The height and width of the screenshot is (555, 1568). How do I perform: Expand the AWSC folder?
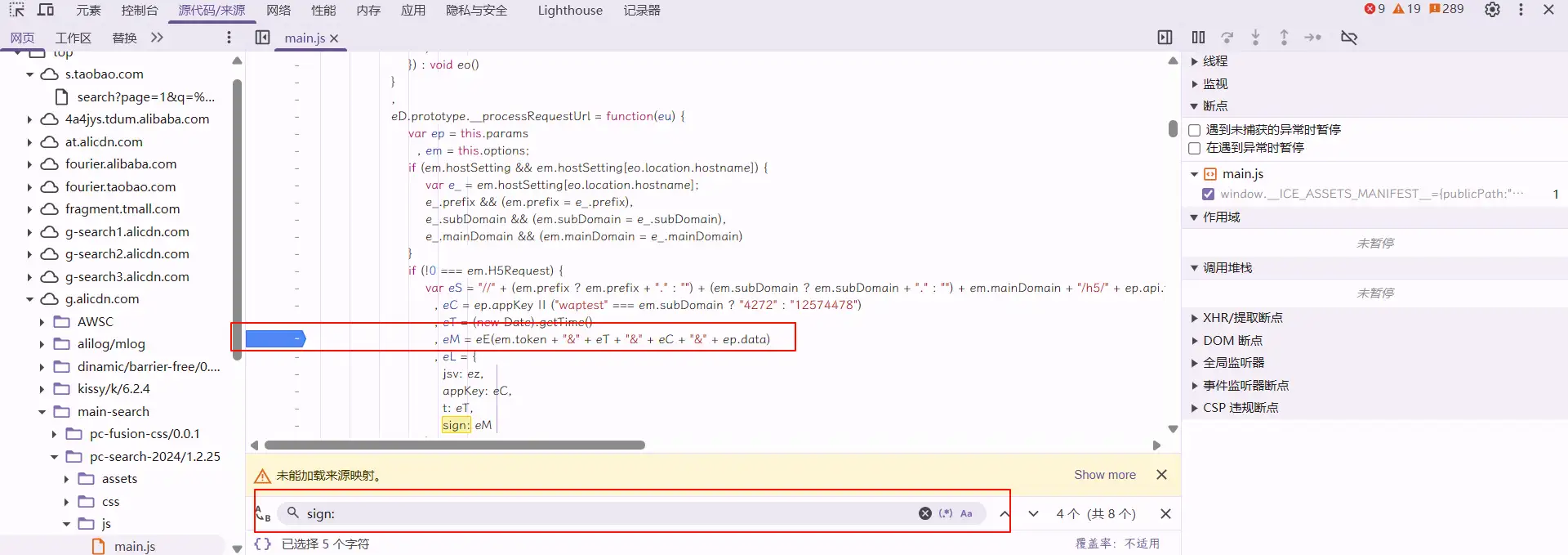click(42, 322)
